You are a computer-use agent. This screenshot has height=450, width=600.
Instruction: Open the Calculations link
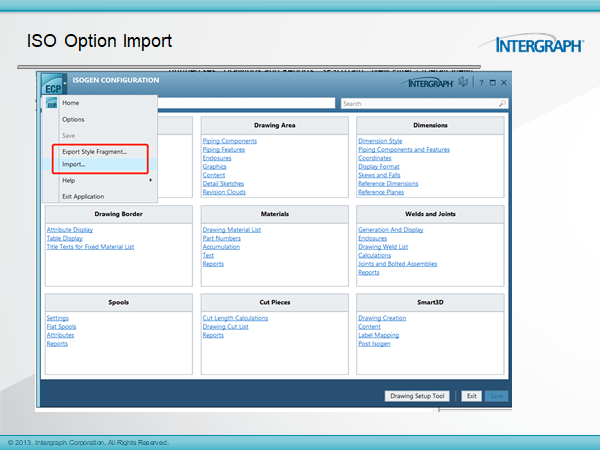click(x=374, y=255)
